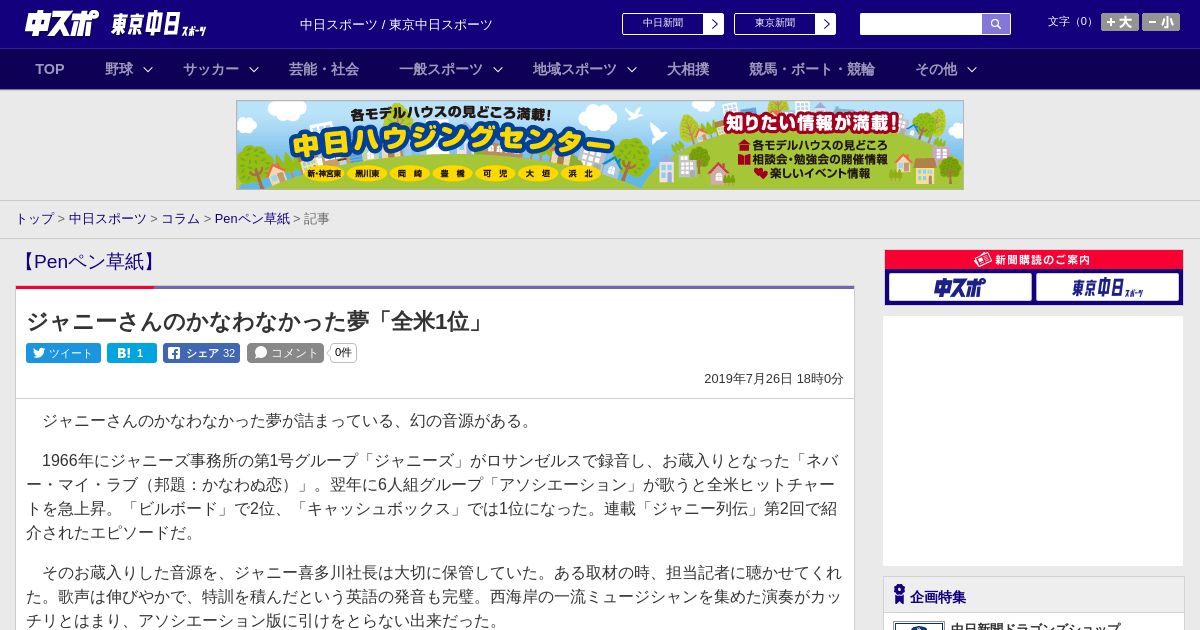Image resolution: width=1200 pixels, height=630 pixels.
Task: Expand the 地域スポーツ dropdown chevron
Action: tap(632, 69)
